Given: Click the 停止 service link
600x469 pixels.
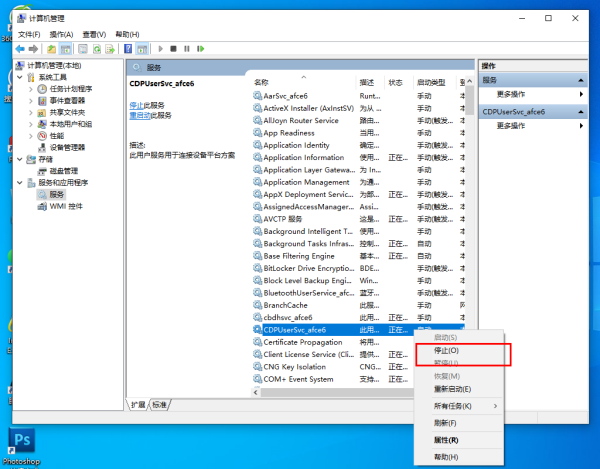Looking at the screenshot, I should [x=136, y=105].
